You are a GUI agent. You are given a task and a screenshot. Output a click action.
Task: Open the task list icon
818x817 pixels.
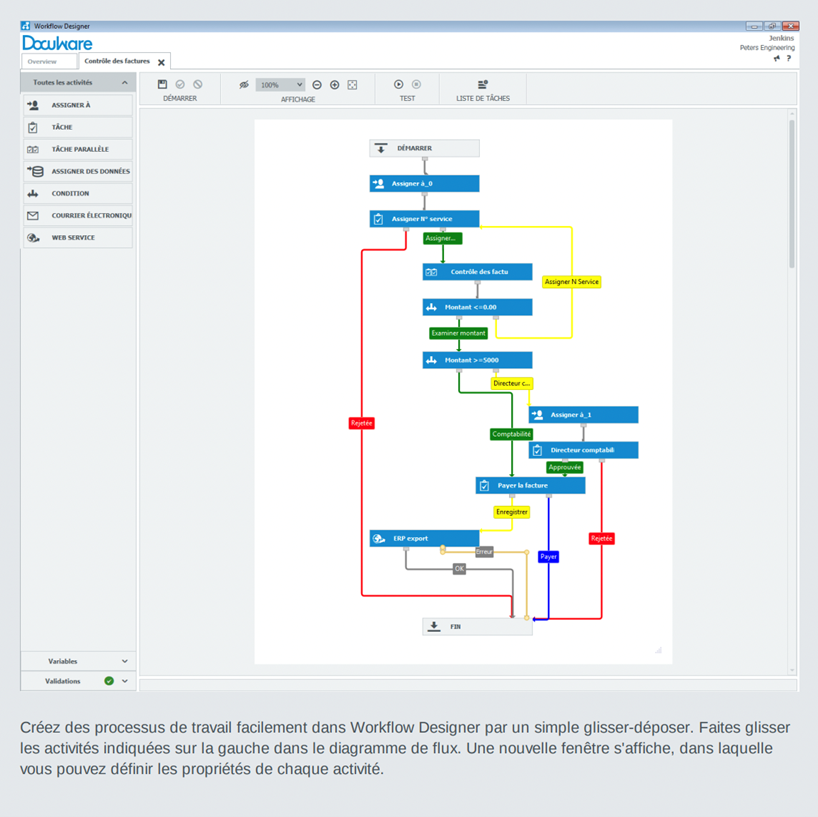click(x=483, y=85)
